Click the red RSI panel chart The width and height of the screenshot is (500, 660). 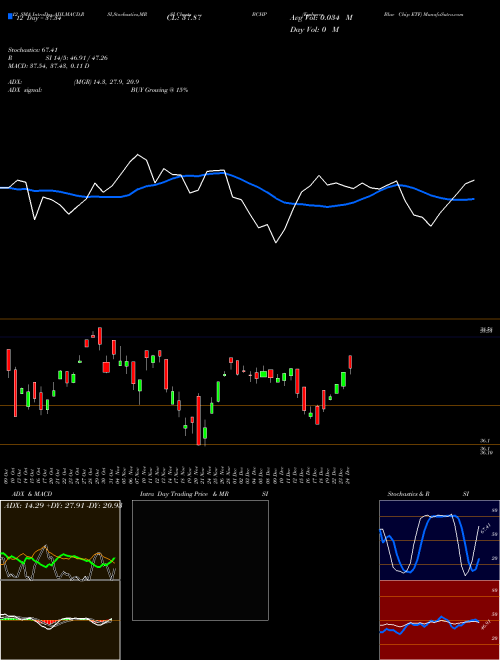pos(439,620)
